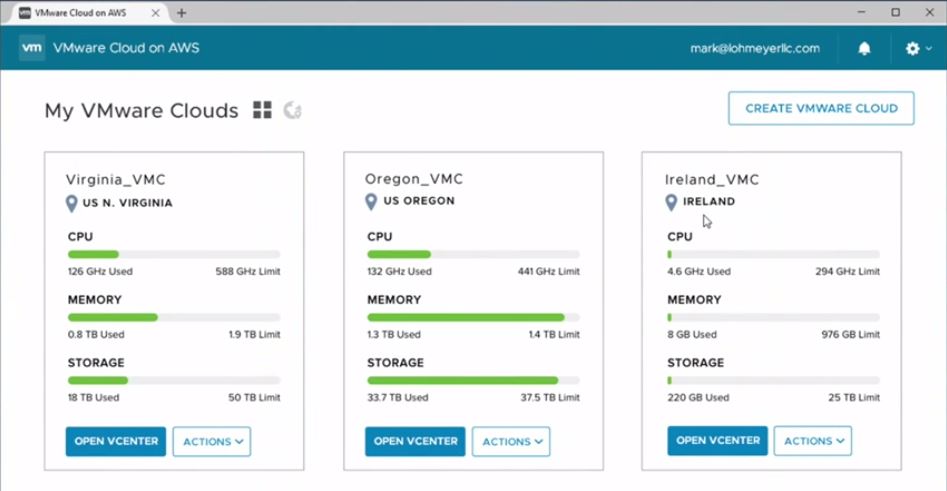Switch to grid view icon

(262, 110)
